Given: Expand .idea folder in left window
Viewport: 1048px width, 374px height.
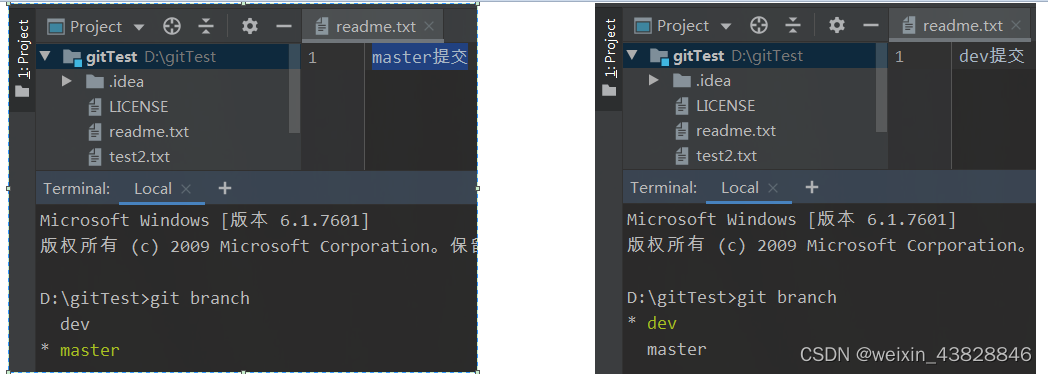Looking at the screenshot, I should coord(66,81).
